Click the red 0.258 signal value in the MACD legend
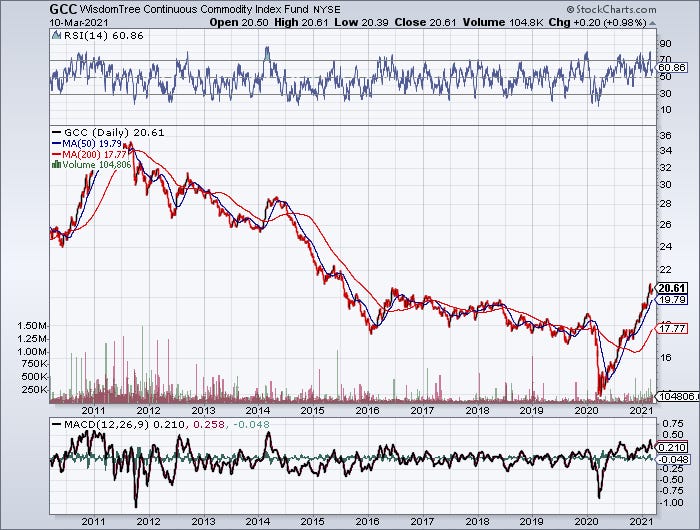 pyautogui.click(x=209, y=425)
